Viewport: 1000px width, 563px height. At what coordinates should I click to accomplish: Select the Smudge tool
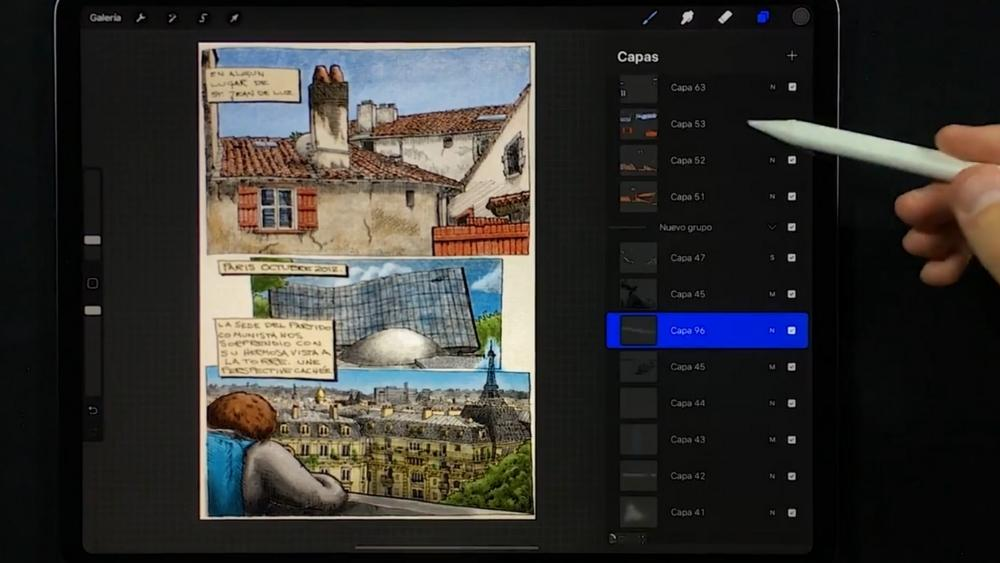[x=687, y=18]
